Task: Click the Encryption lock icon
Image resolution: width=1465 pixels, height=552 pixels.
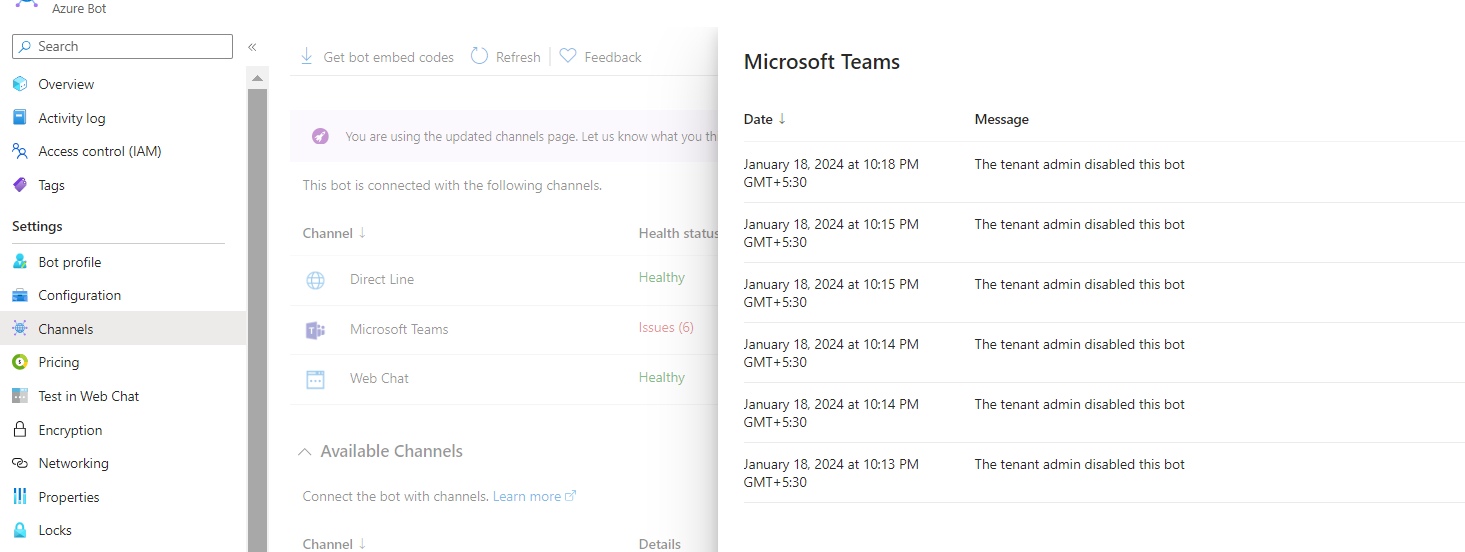Action: point(20,430)
